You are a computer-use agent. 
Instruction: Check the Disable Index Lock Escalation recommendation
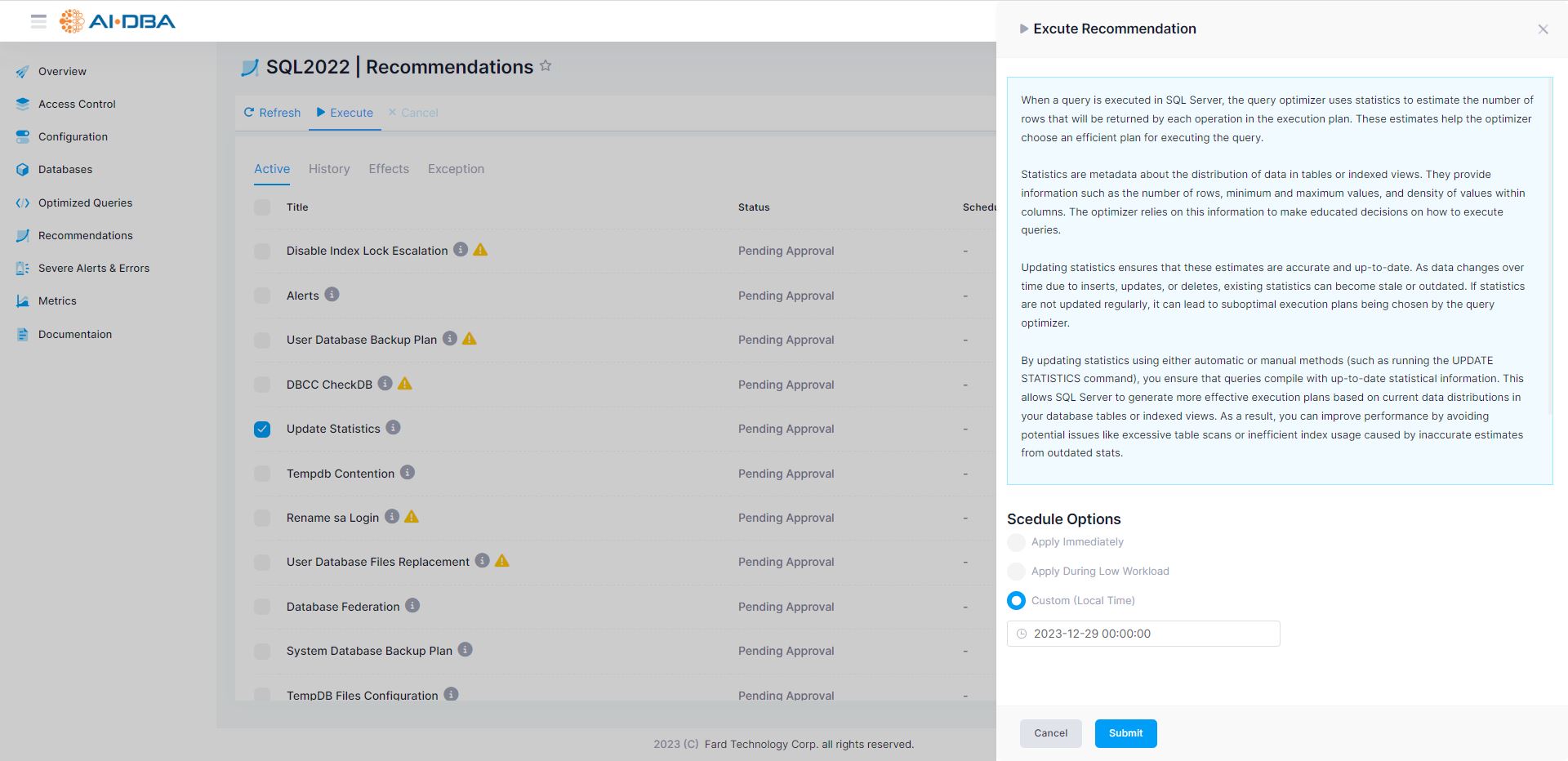pos(261,251)
